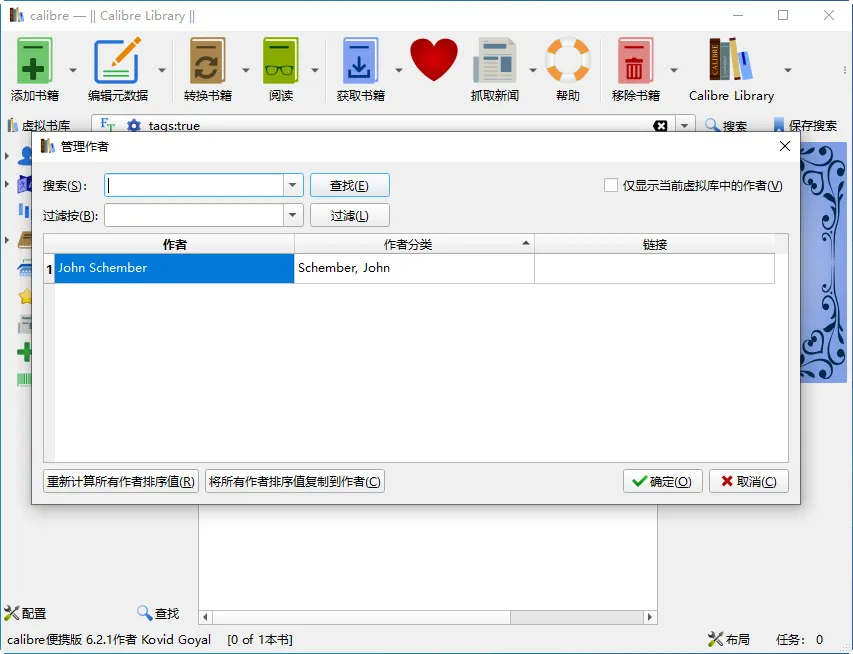Expand the Edit metadata dropdown arrow

(x=162, y=70)
